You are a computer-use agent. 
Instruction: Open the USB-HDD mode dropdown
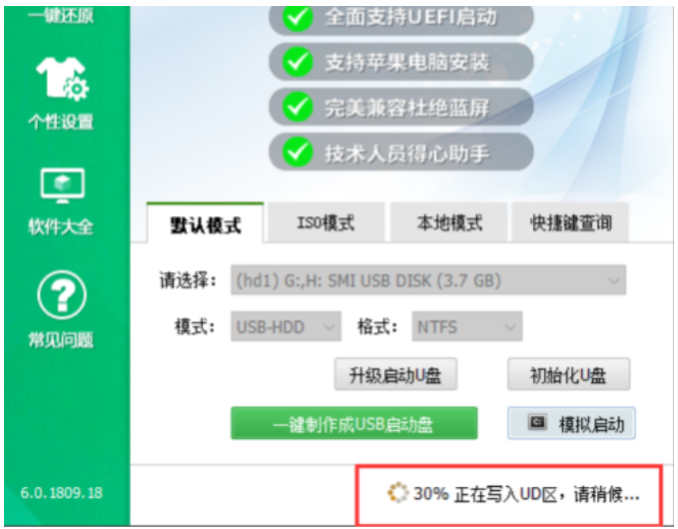pyautogui.click(x=286, y=327)
